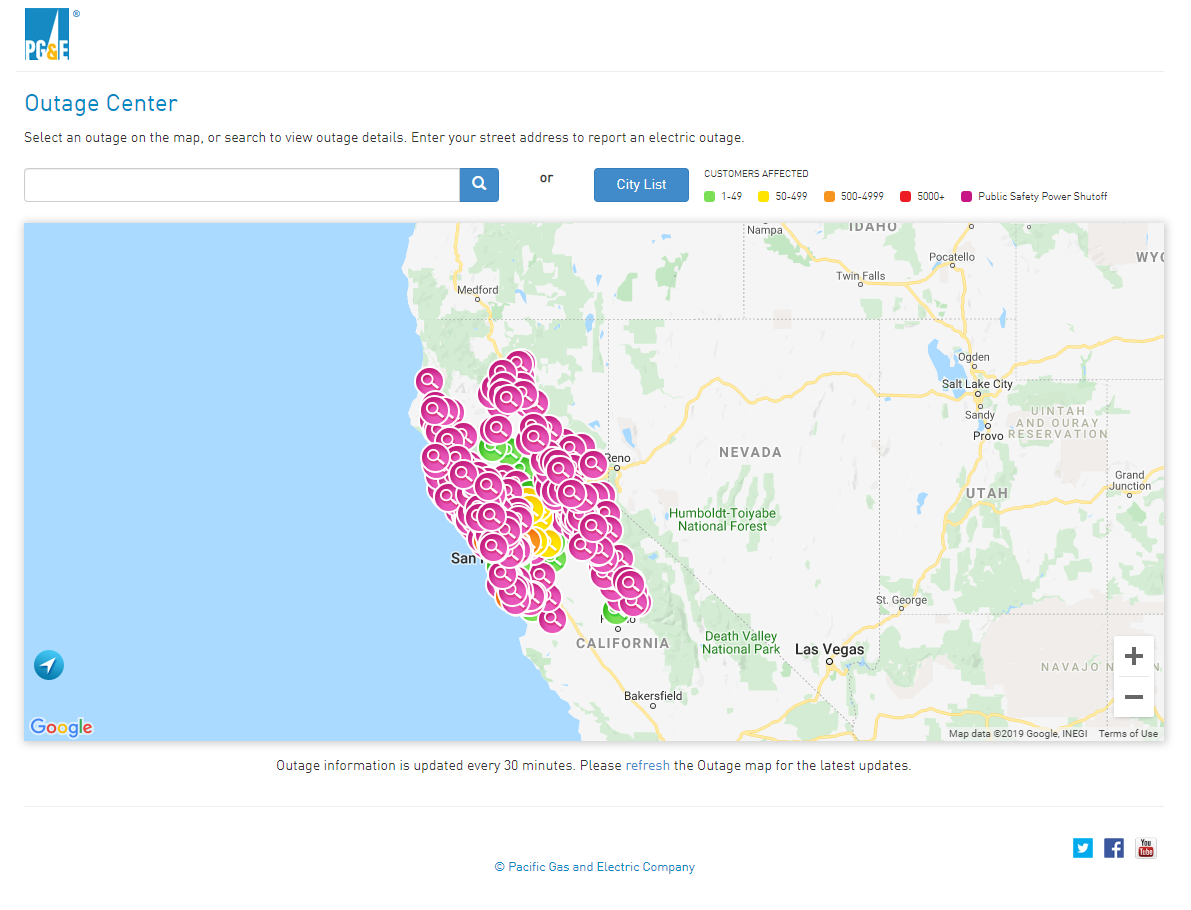Click the Google logo on the map
The width and height of the screenshot is (1191, 910).
pos(61,727)
